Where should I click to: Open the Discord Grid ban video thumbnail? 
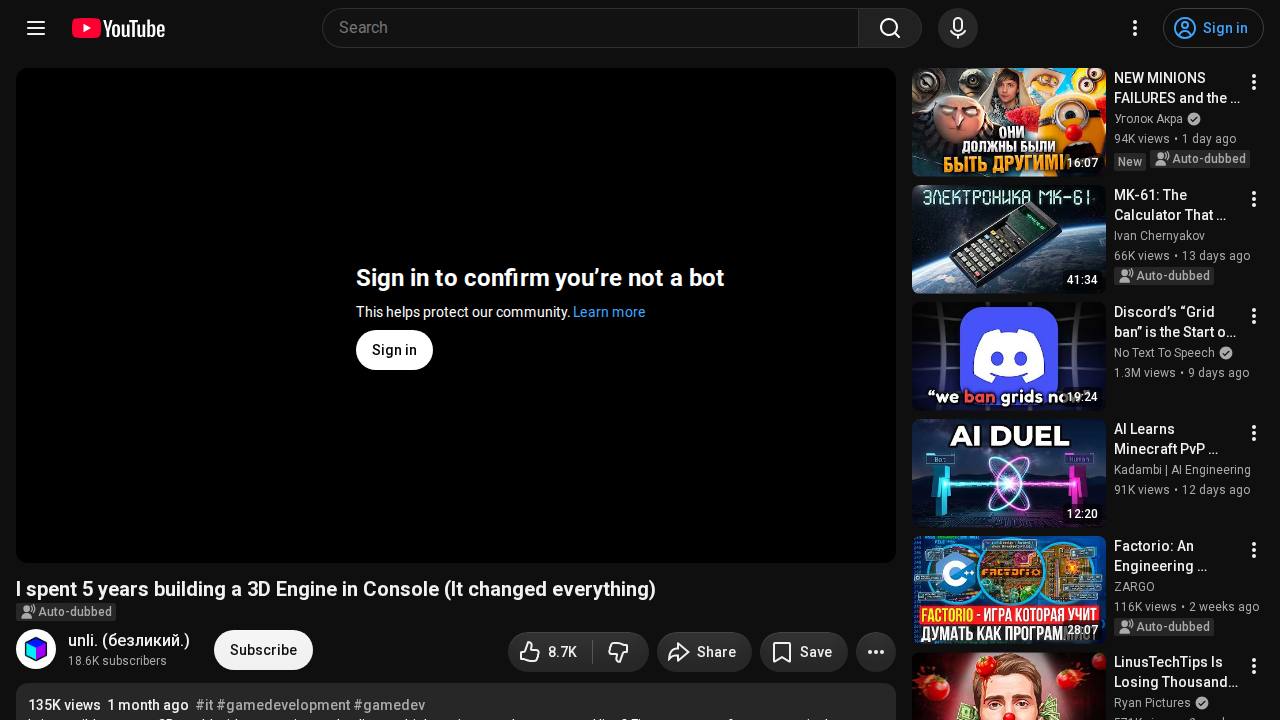[1009, 356]
